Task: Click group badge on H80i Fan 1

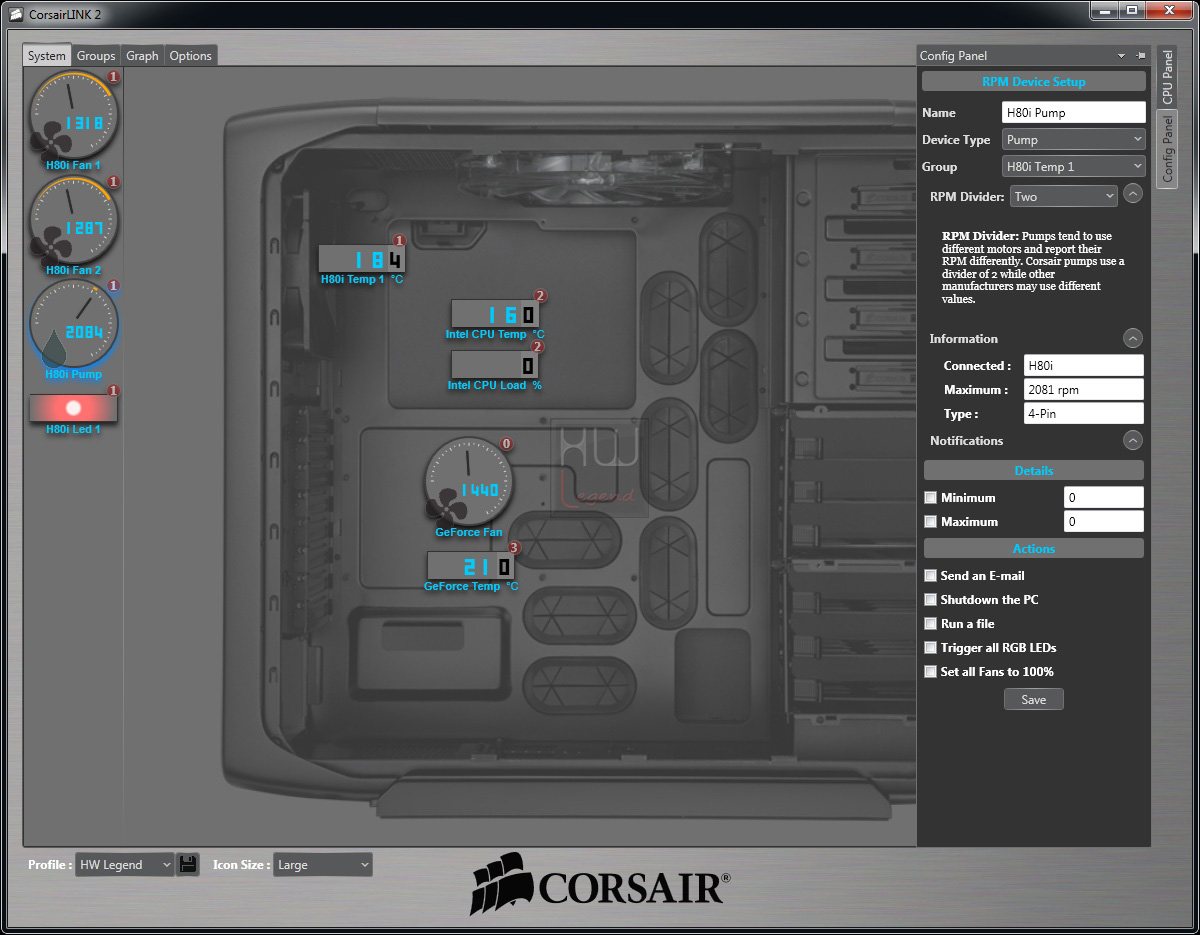Action: pyautogui.click(x=113, y=77)
